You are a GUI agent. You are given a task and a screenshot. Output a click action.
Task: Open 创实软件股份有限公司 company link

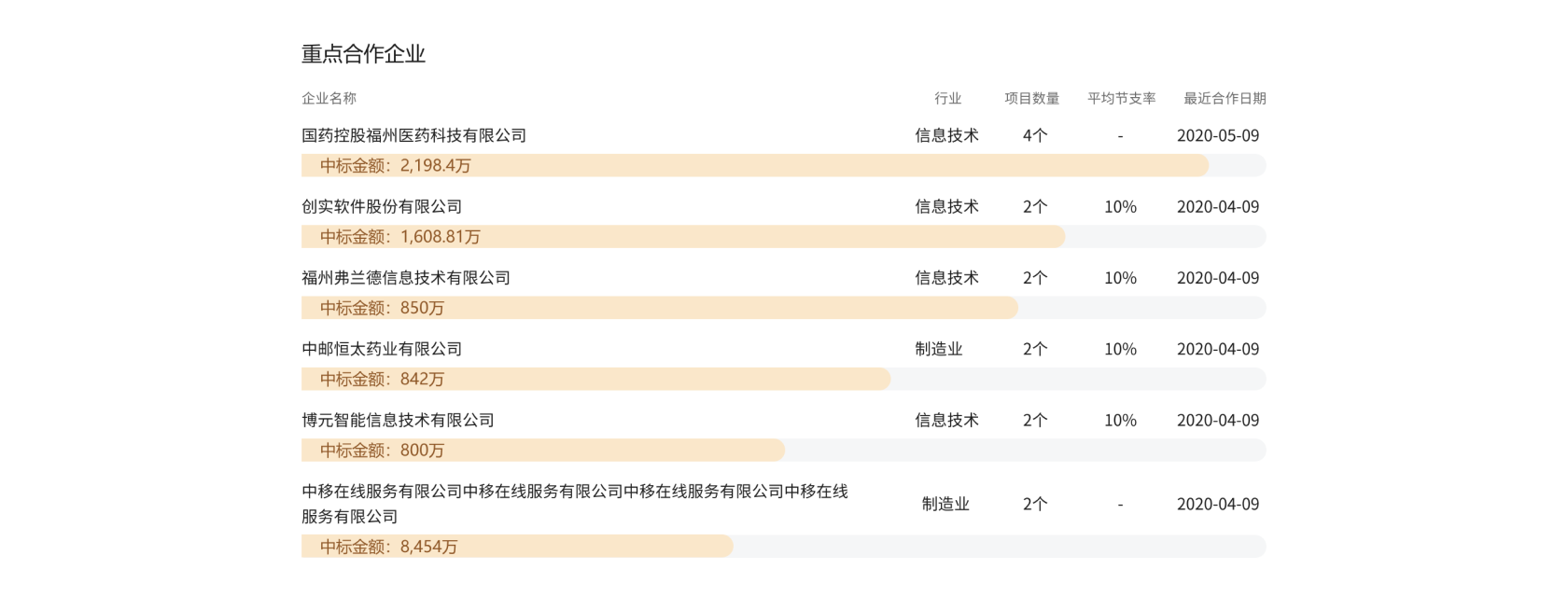tap(382, 206)
